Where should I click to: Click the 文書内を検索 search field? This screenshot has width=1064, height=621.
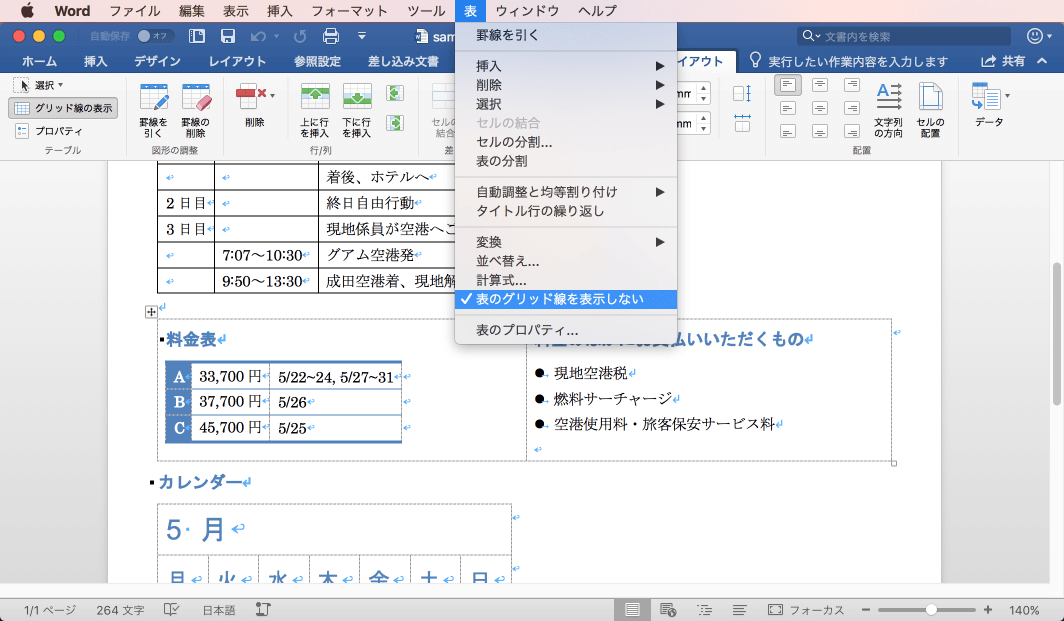click(x=904, y=36)
